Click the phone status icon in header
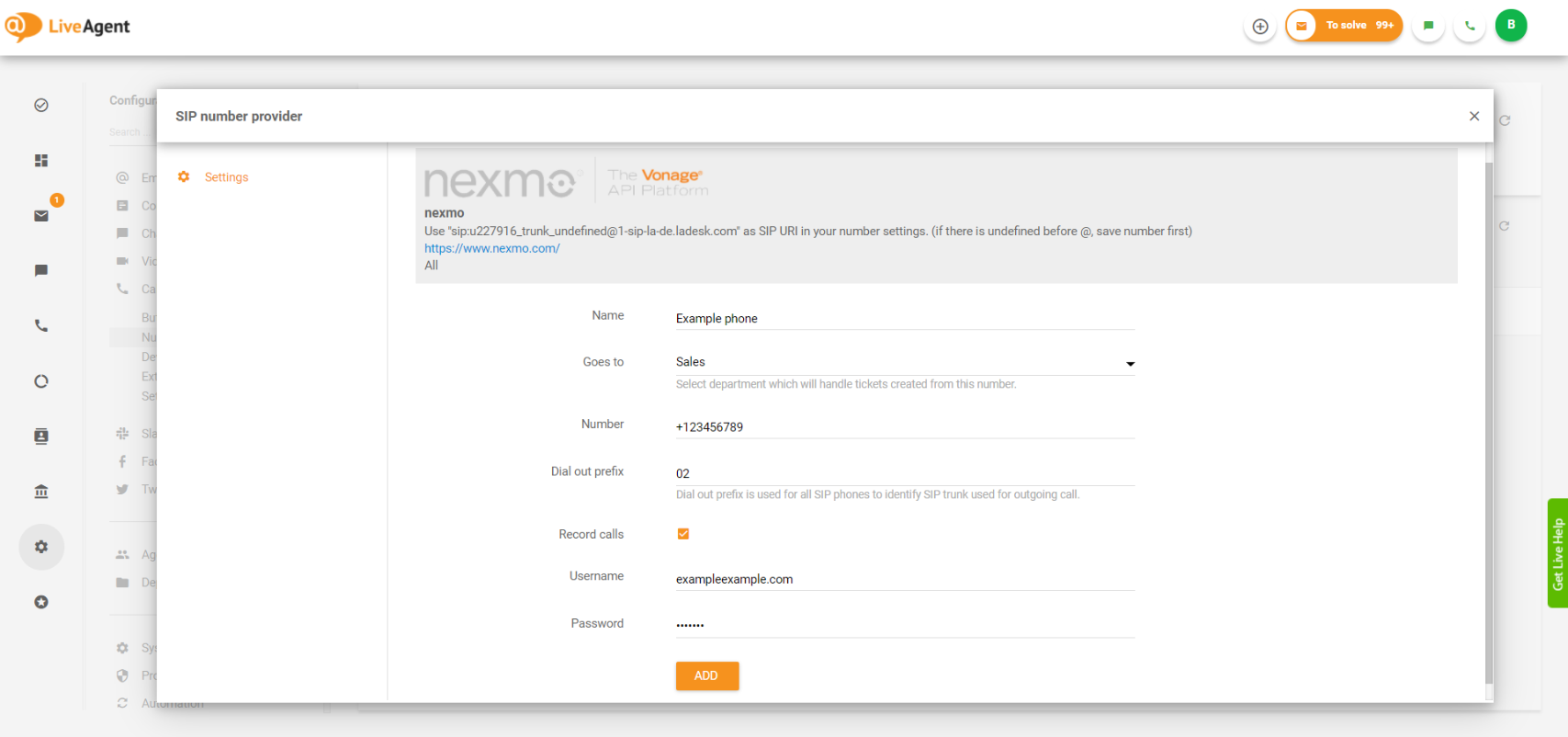Viewport: 1568px width, 737px height. point(1470,27)
